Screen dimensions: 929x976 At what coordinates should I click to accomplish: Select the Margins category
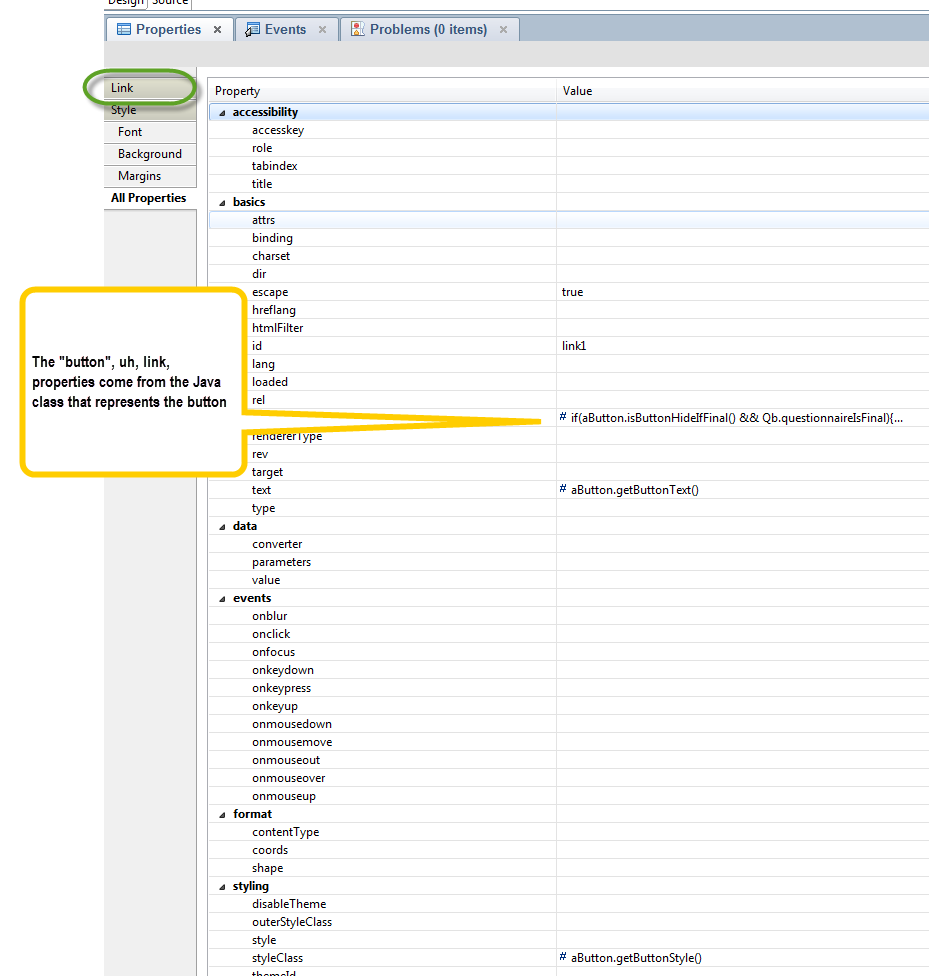click(138, 175)
